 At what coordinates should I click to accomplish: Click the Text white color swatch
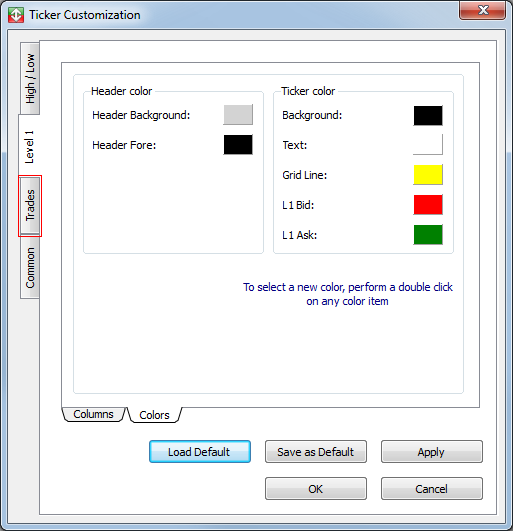(x=428, y=145)
